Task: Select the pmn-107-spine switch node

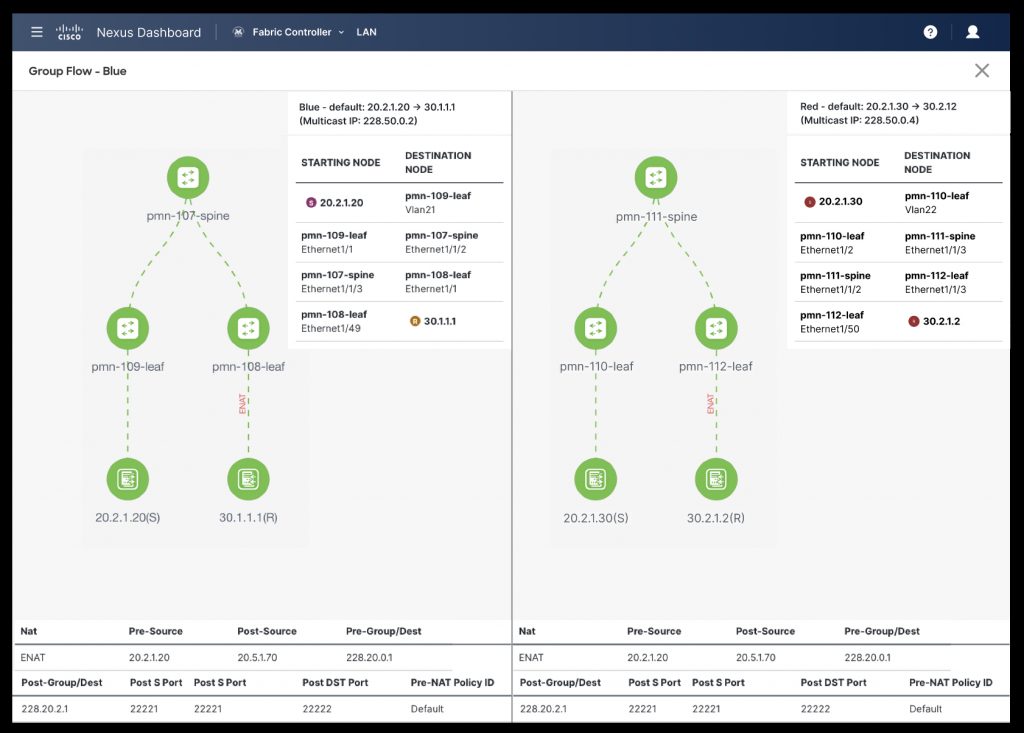Action: pos(188,178)
